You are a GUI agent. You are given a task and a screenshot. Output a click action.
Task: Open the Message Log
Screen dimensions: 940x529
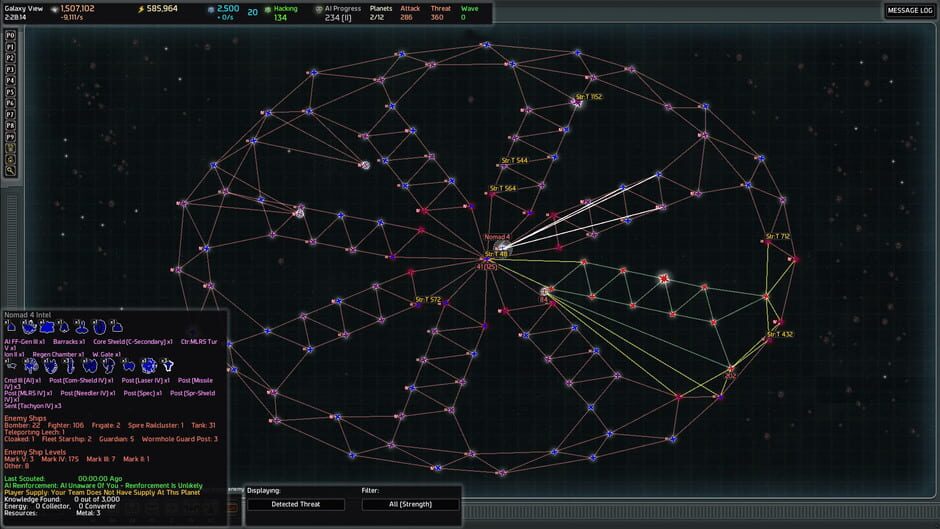point(909,10)
